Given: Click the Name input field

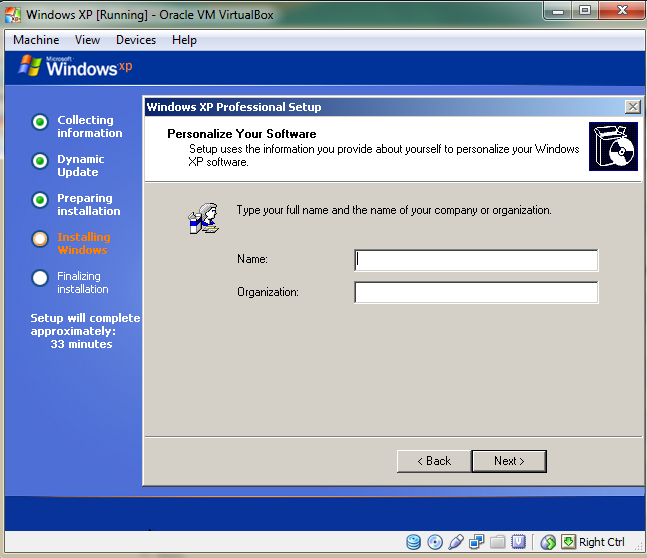Looking at the screenshot, I should point(476,260).
